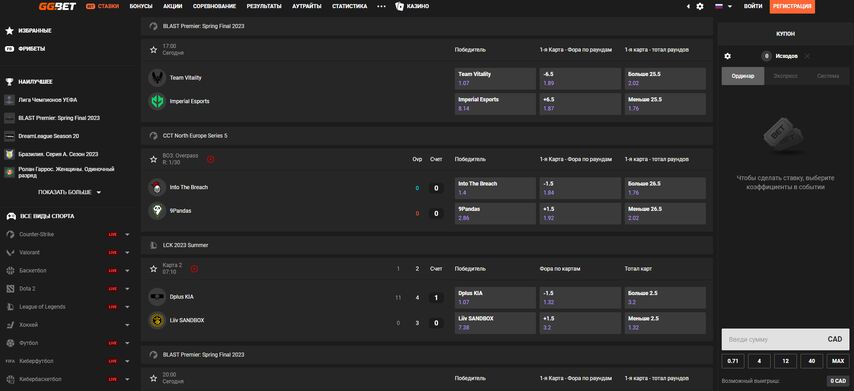Clear coupon outcomes with the X icon

pyautogui.click(x=807, y=56)
